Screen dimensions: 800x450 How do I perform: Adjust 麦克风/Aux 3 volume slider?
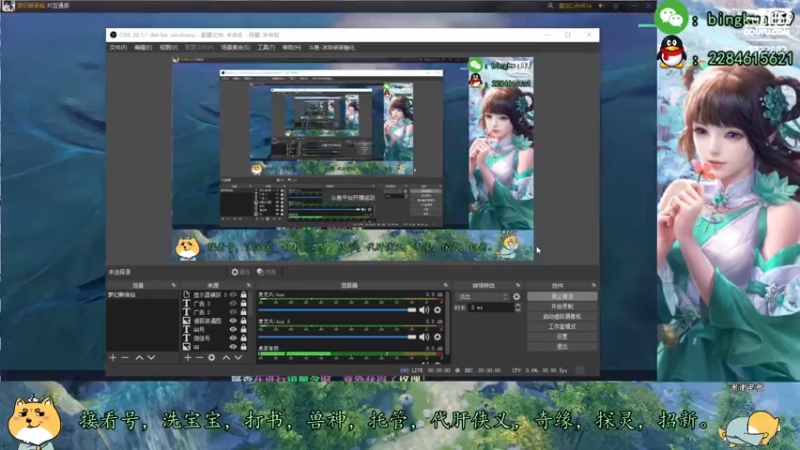(337, 337)
